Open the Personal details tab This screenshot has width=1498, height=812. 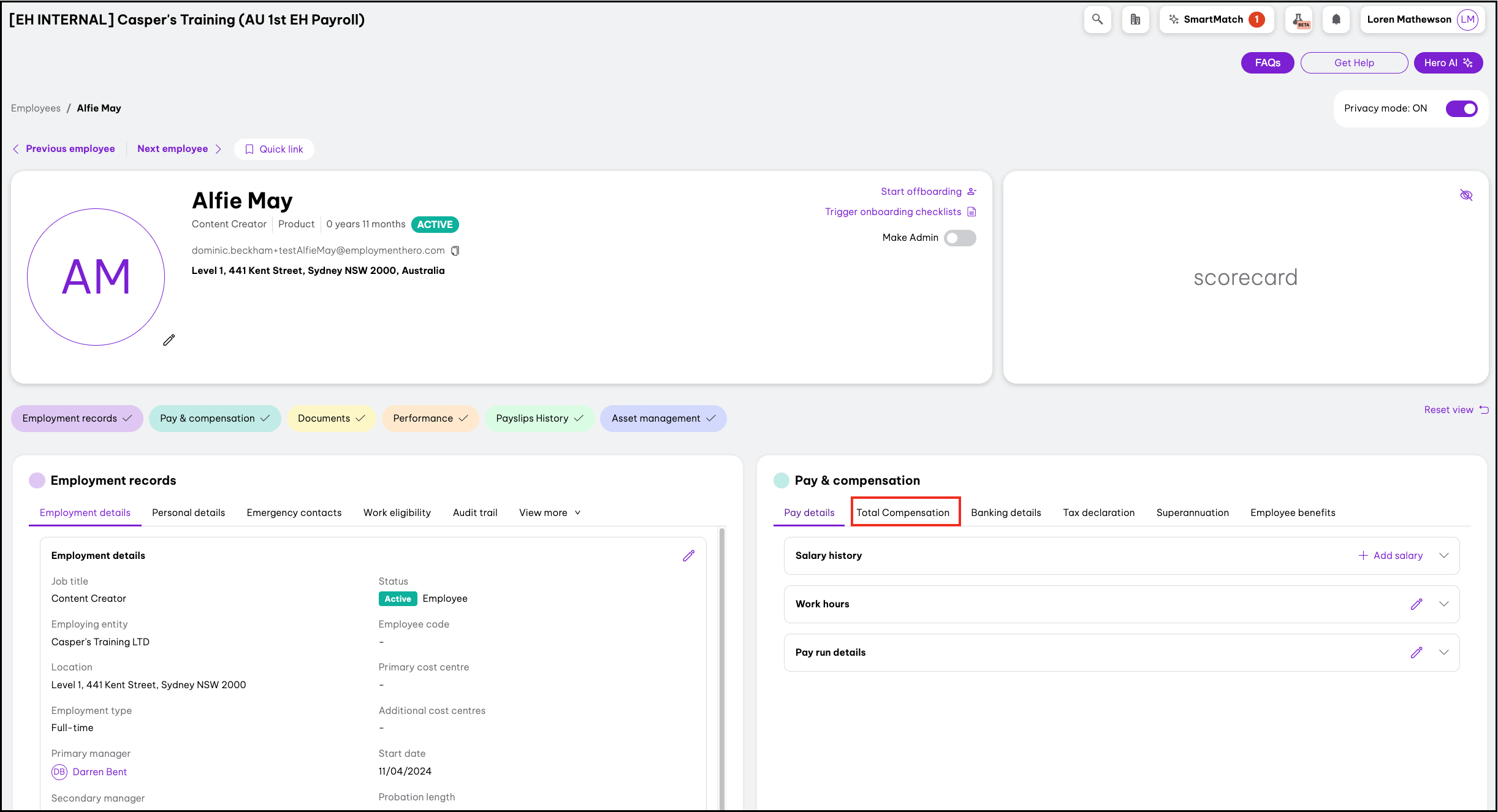[x=188, y=513]
